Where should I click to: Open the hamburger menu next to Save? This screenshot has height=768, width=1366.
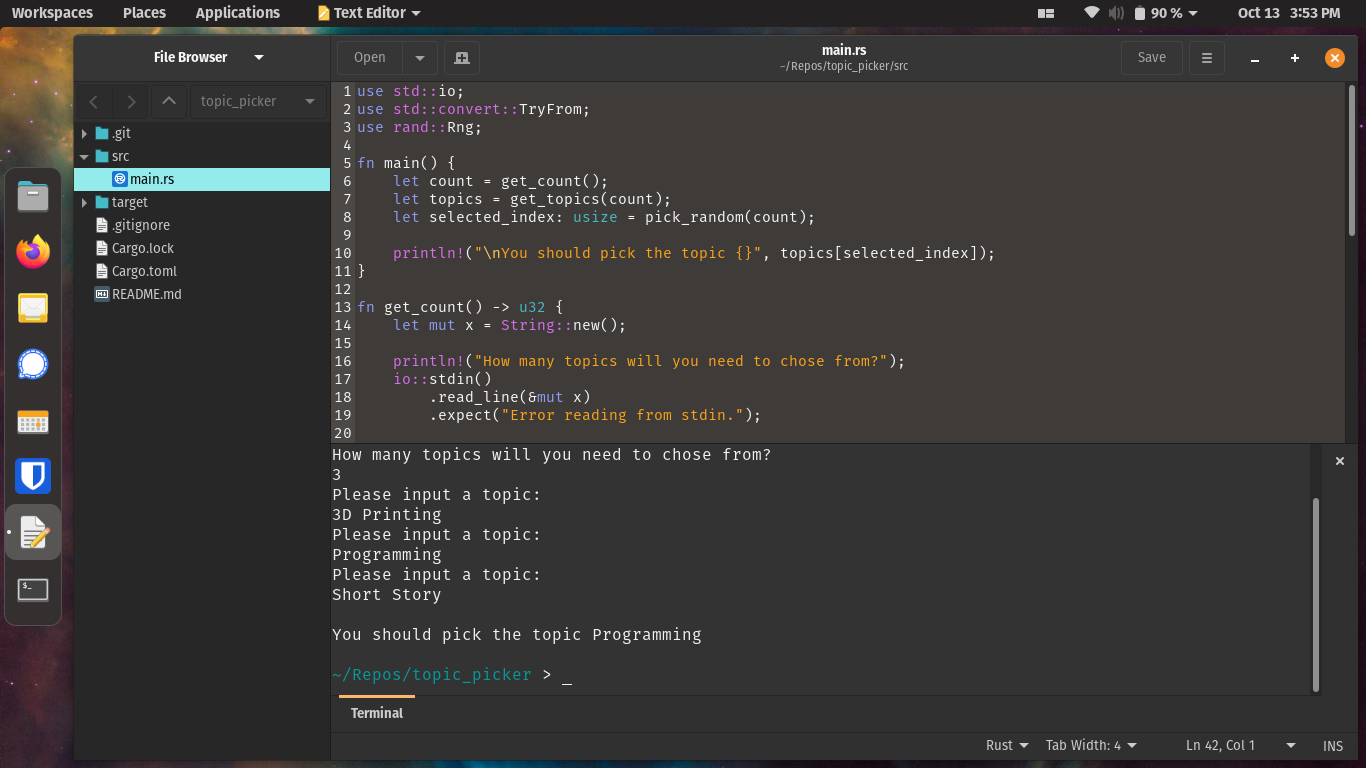pyautogui.click(x=1207, y=58)
